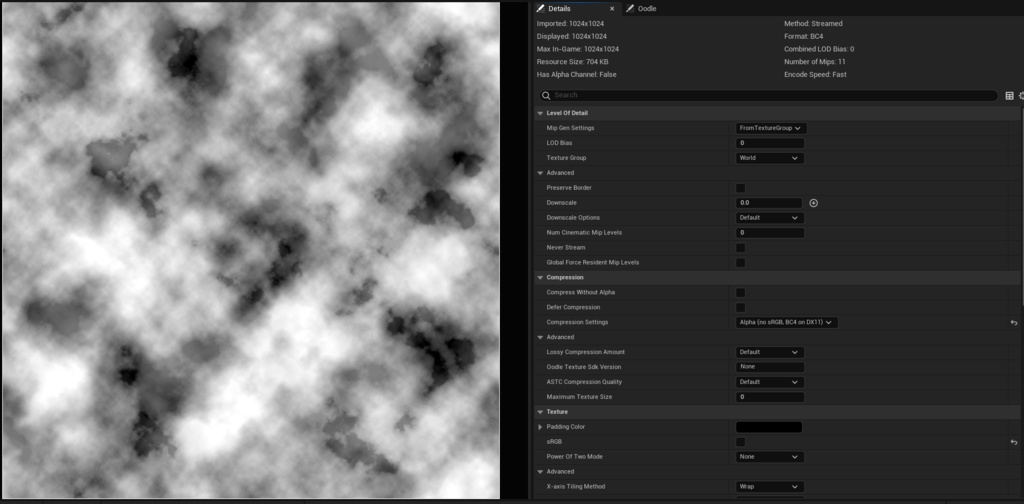The image size is (1024, 504).
Task: Open the Compression Settings dropdown
Action: pos(786,323)
